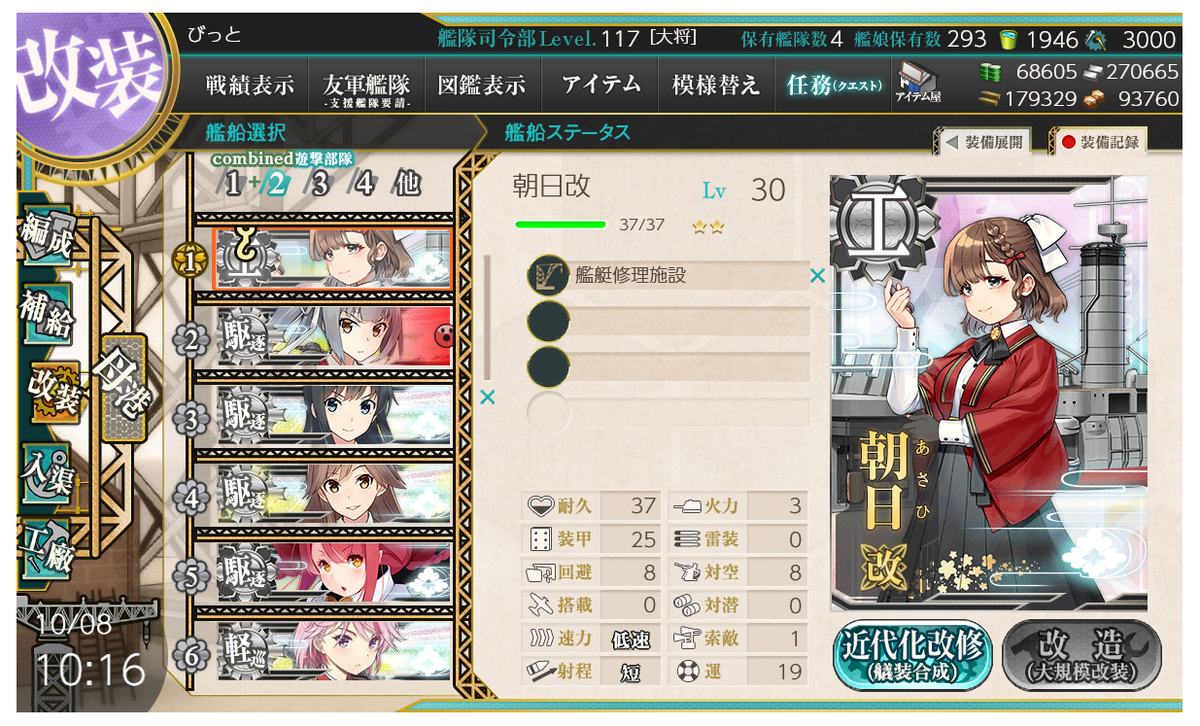This screenshot has width=1200, height=726.
Task: Select the second empty equipment slot
Action: tap(668, 366)
